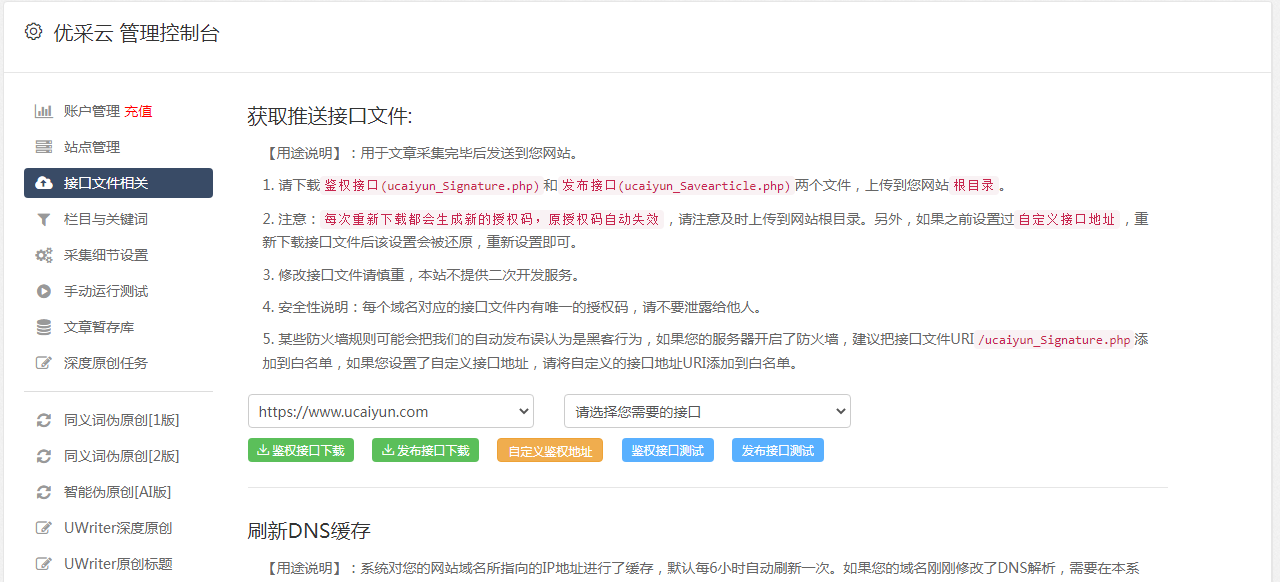Viewport: 1280px width, 582px height.
Task: Click the 优采云 管理控制台 title
Action: [136, 33]
